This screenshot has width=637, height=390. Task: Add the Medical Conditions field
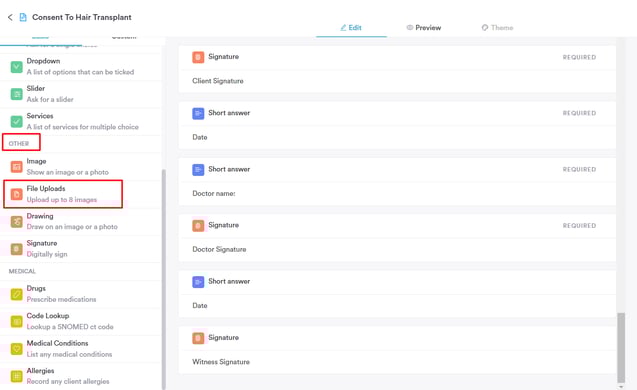click(x=81, y=349)
